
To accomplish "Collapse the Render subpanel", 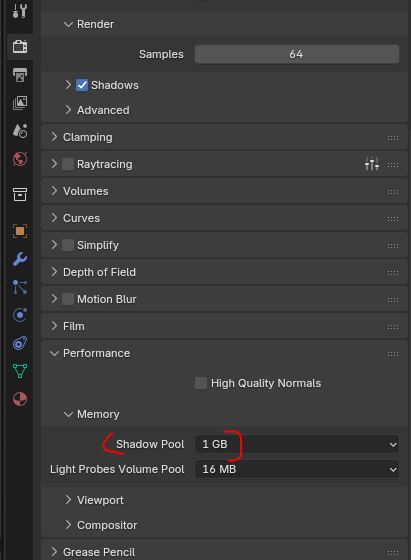I will click(68, 24).
